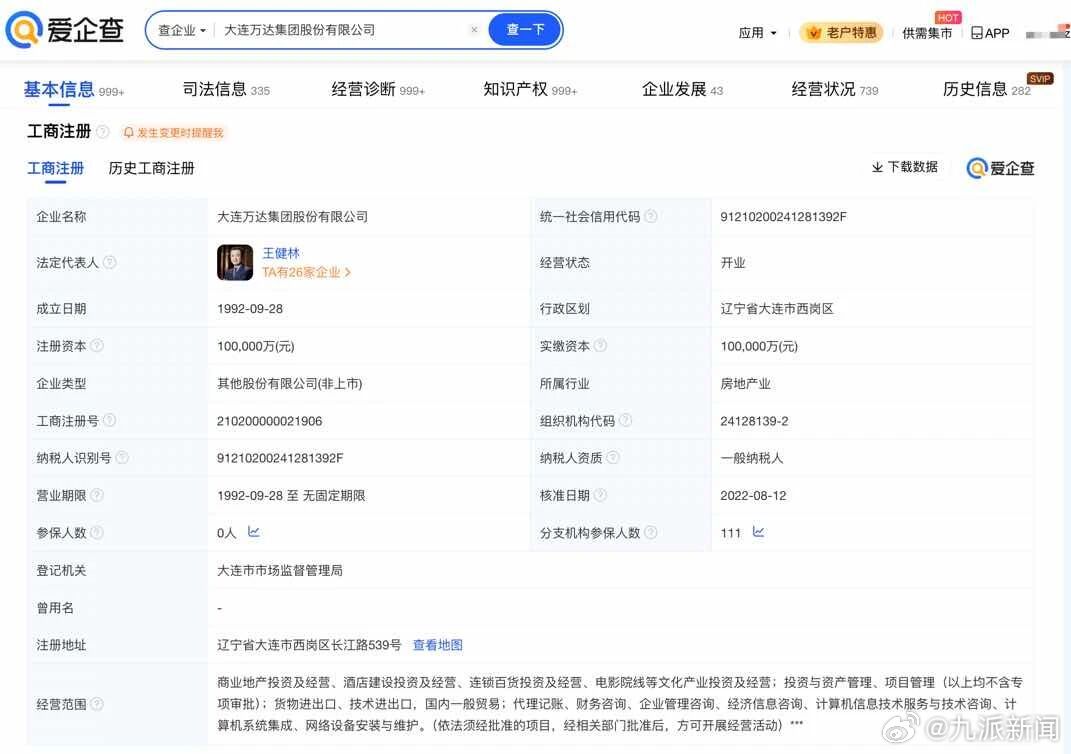Switch to the 司法信息 tab
Viewport: 1071px width, 754px height.
click(226, 89)
